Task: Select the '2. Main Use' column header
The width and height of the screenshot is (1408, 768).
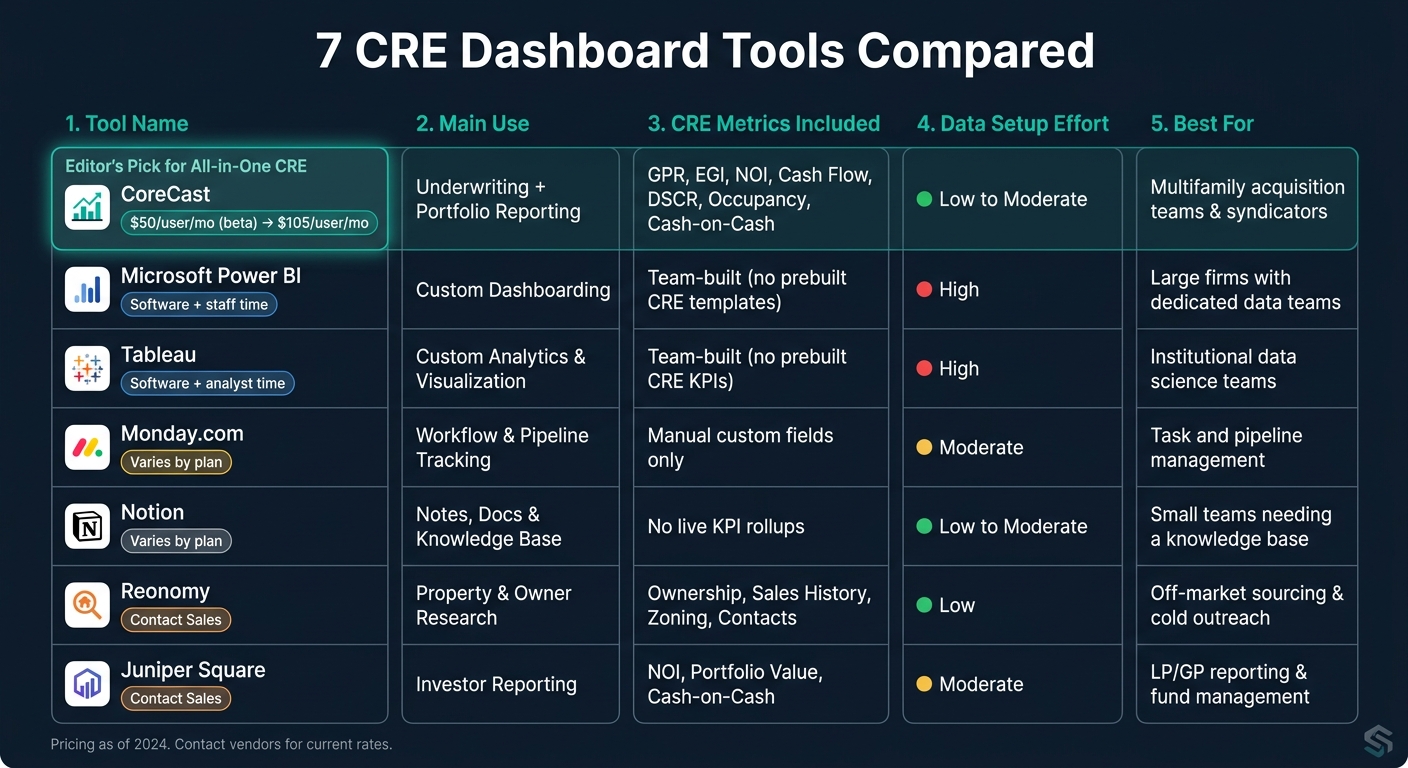Action: click(x=473, y=124)
